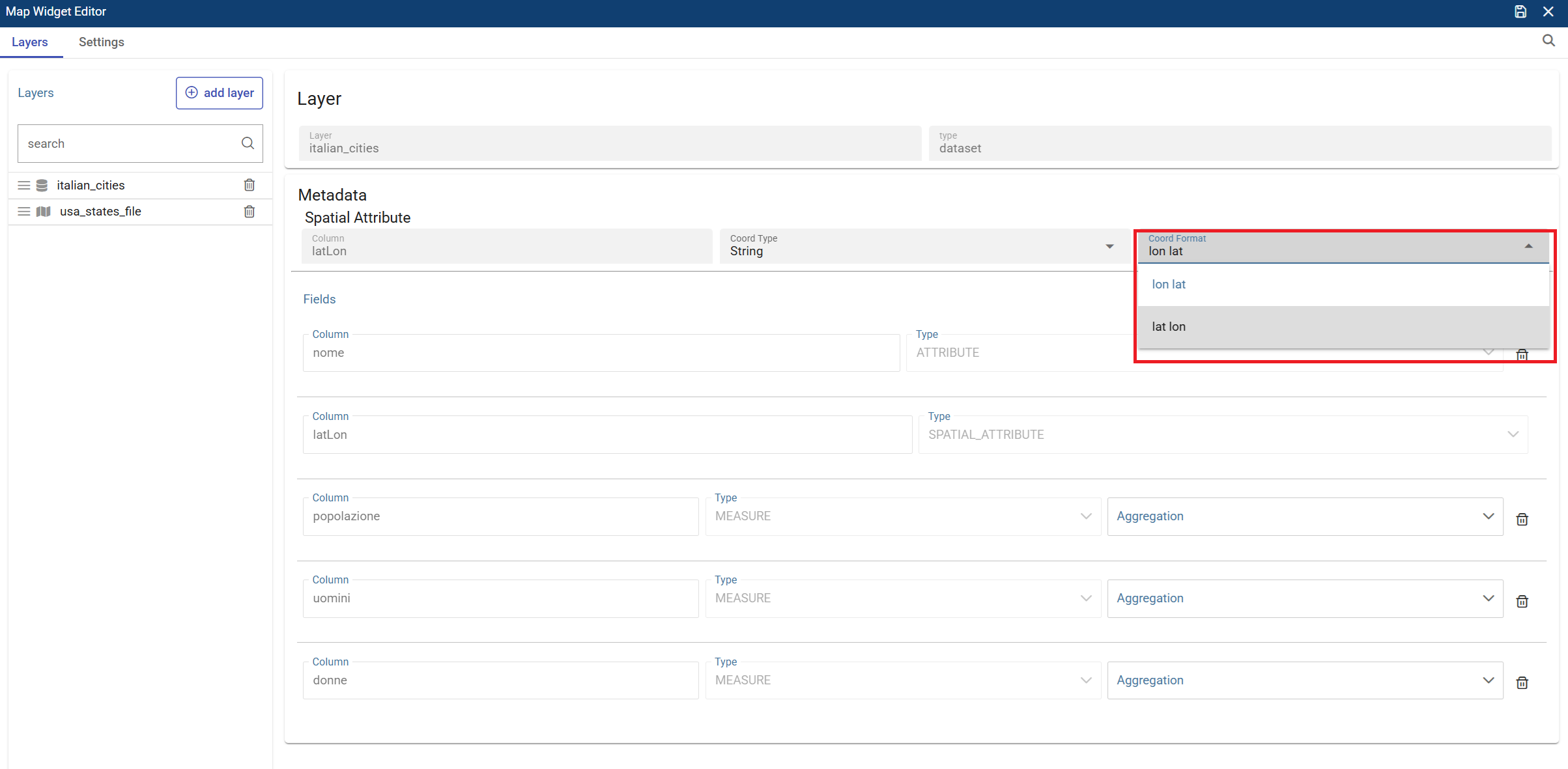Open the search magnifier in the tab bar

click(x=1548, y=41)
